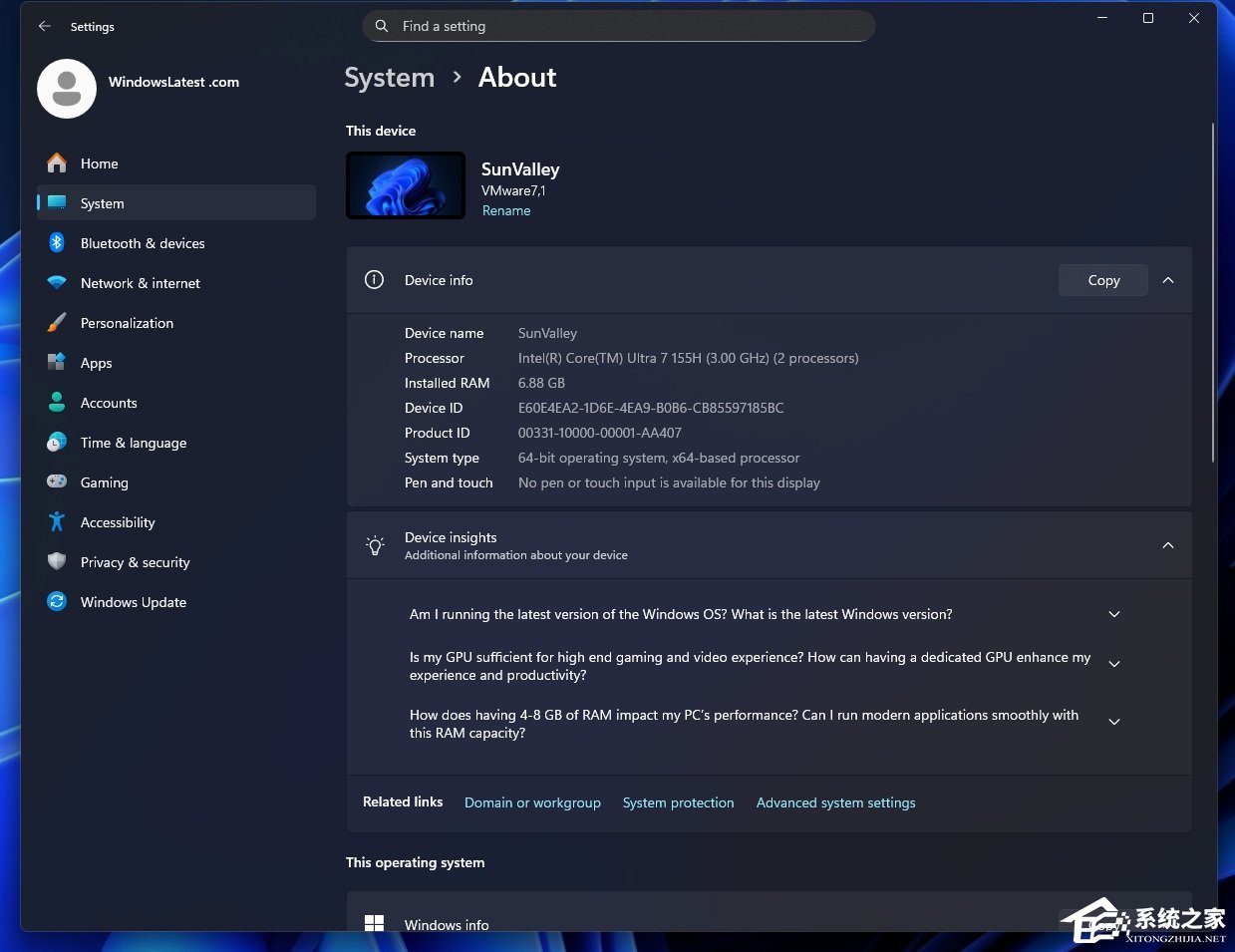Viewport: 1235px width, 952px height.
Task: Collapse the Device info section
Action: pos(1167,280)
